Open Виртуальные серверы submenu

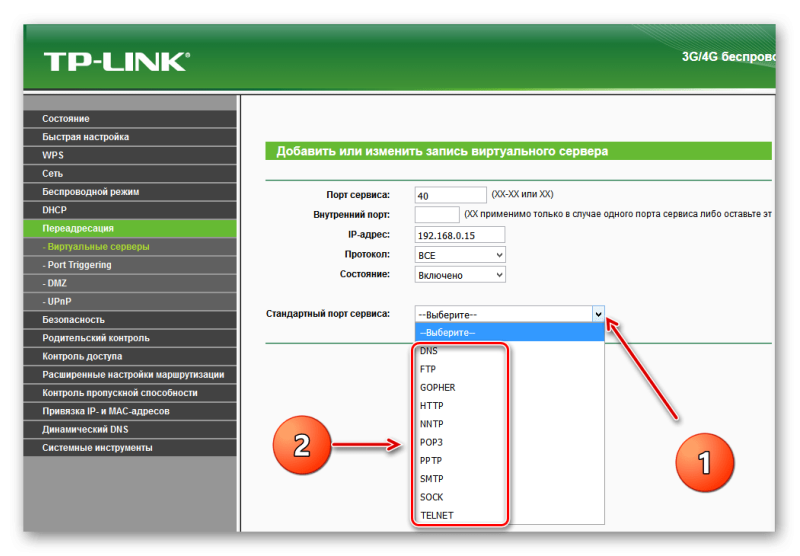130,247
